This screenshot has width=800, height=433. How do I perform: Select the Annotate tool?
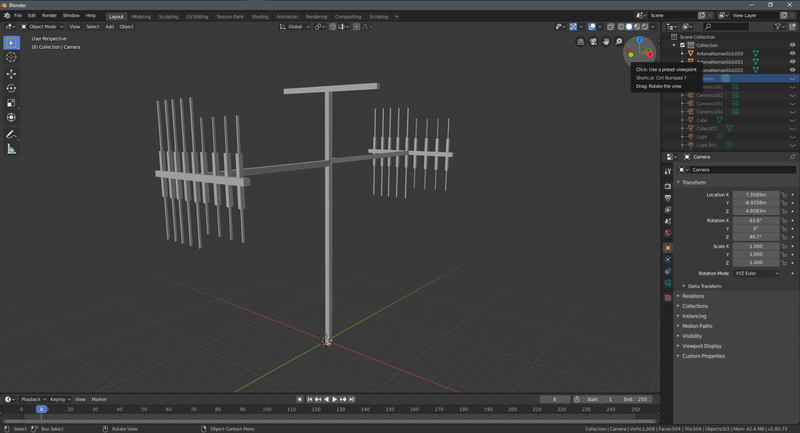coord(11,133)
